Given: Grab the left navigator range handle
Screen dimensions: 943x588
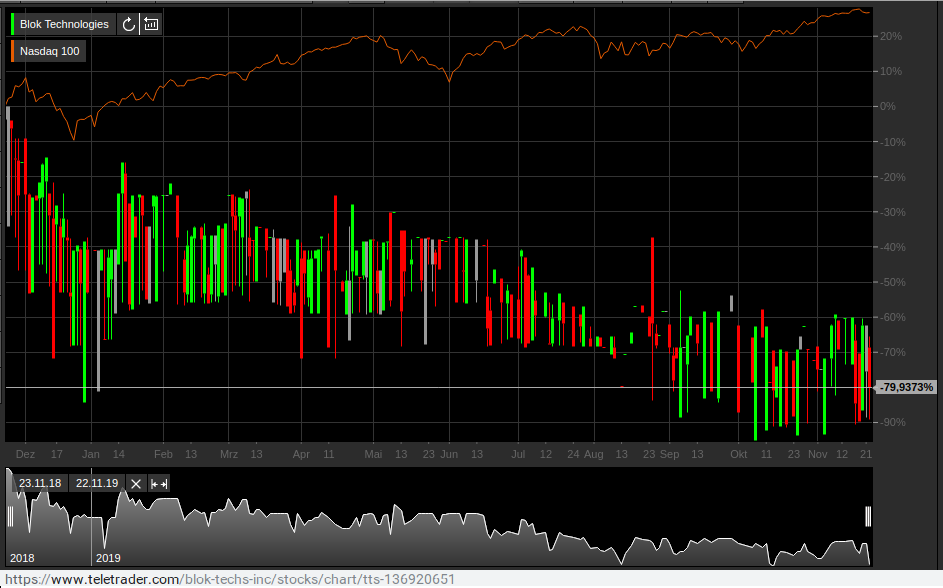Looking at the screenshot, I should [x=10, y=516].
